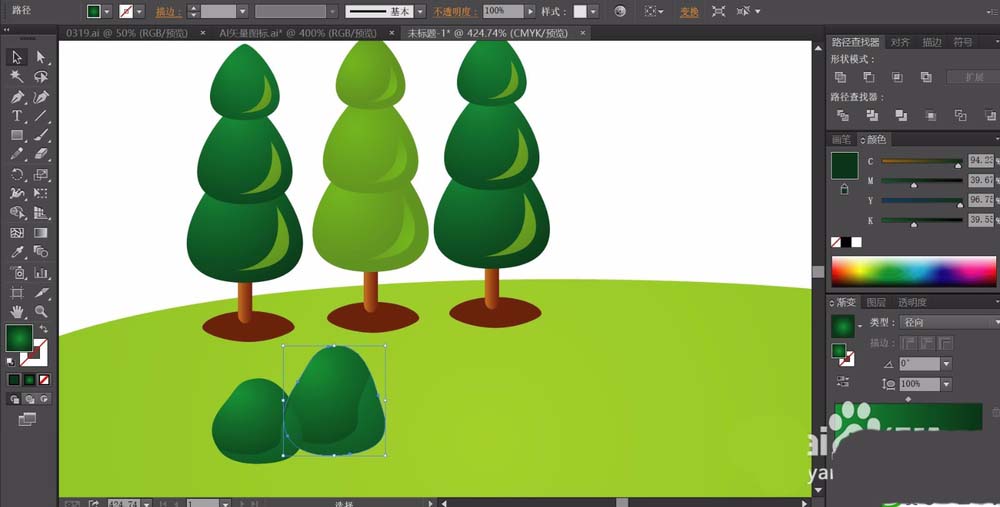Click the 不透明度 opacity link
Image resolution: width=1000 pixels, height=507 pixels.
click(455, 11)
